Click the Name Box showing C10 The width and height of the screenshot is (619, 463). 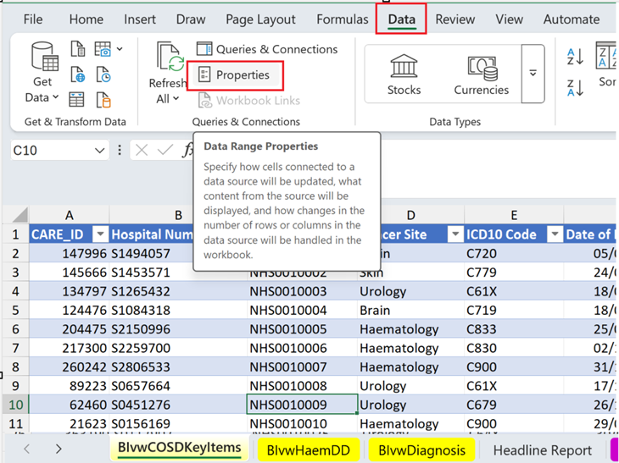coord(51,150)
